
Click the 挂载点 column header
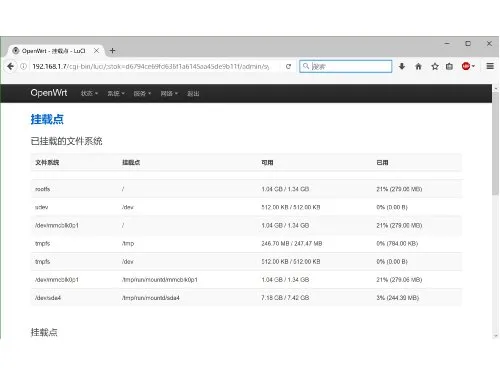coord(131,162)
